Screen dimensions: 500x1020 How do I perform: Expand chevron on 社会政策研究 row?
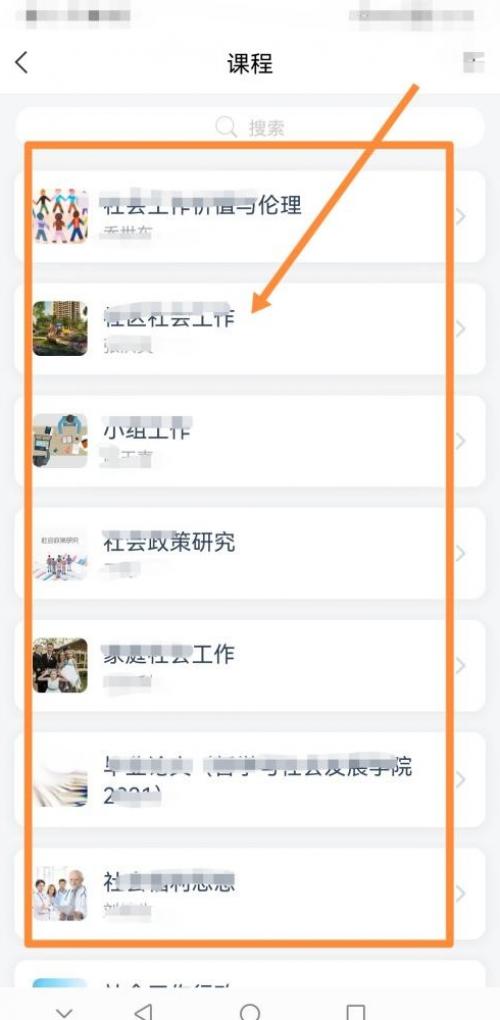point(460,554)
